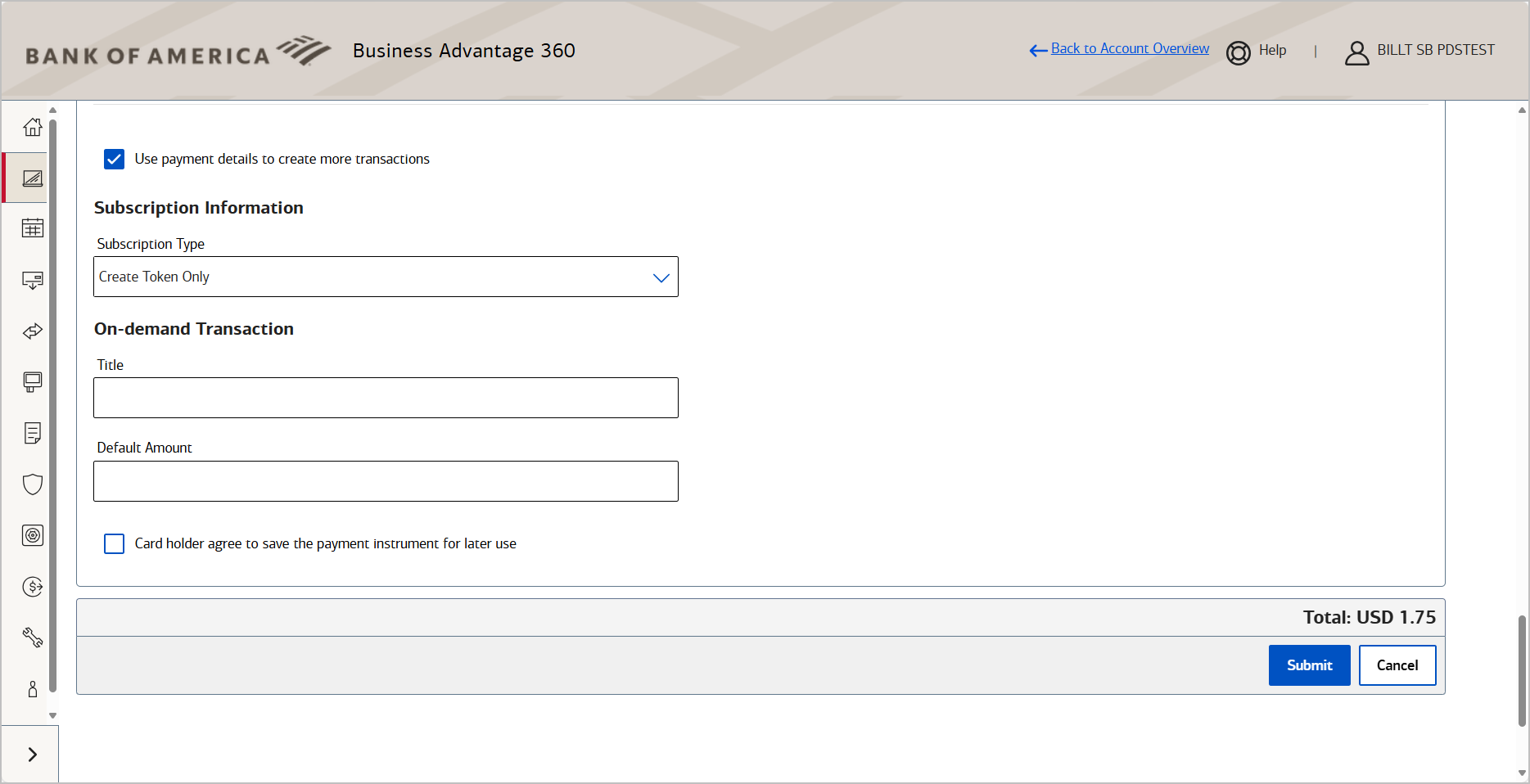Open the wrench tools icon in sidebar

[x=33, y=638]
